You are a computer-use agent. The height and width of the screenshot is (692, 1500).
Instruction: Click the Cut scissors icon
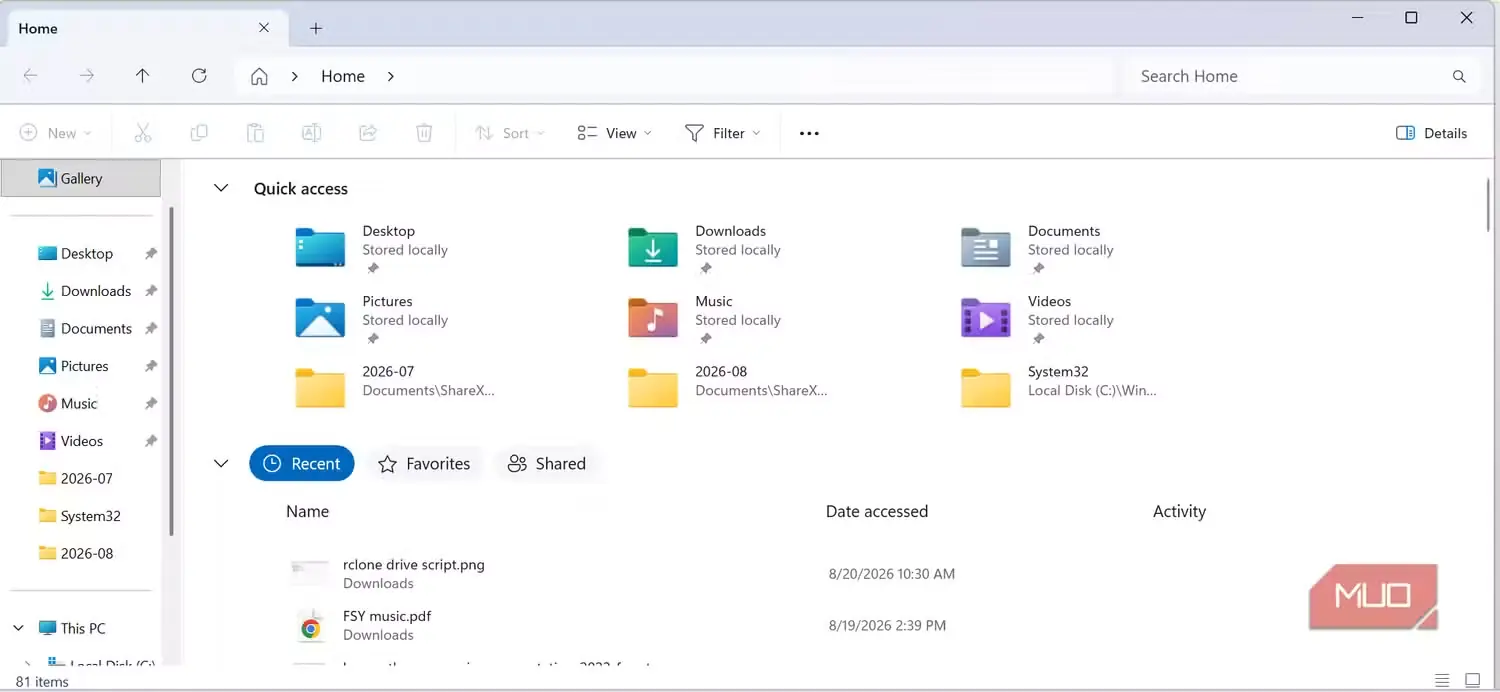(x=143, y=133)
